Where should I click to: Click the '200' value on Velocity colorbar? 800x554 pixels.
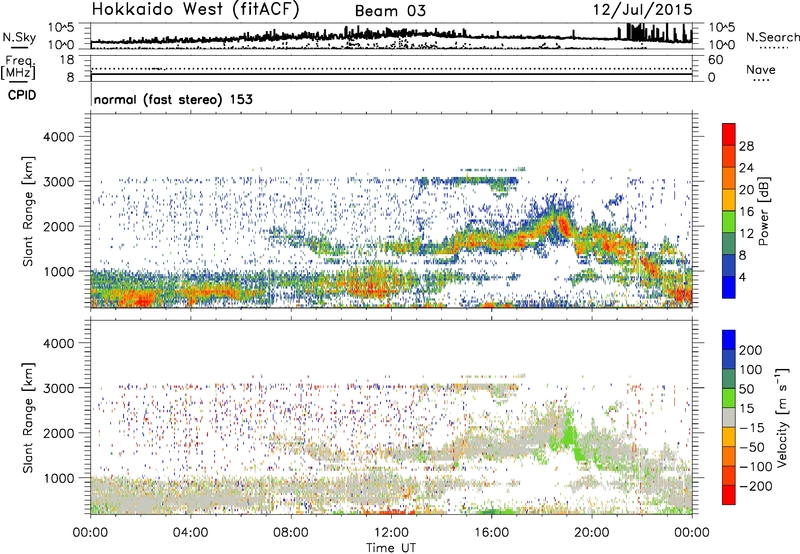[x=751, y=350]
